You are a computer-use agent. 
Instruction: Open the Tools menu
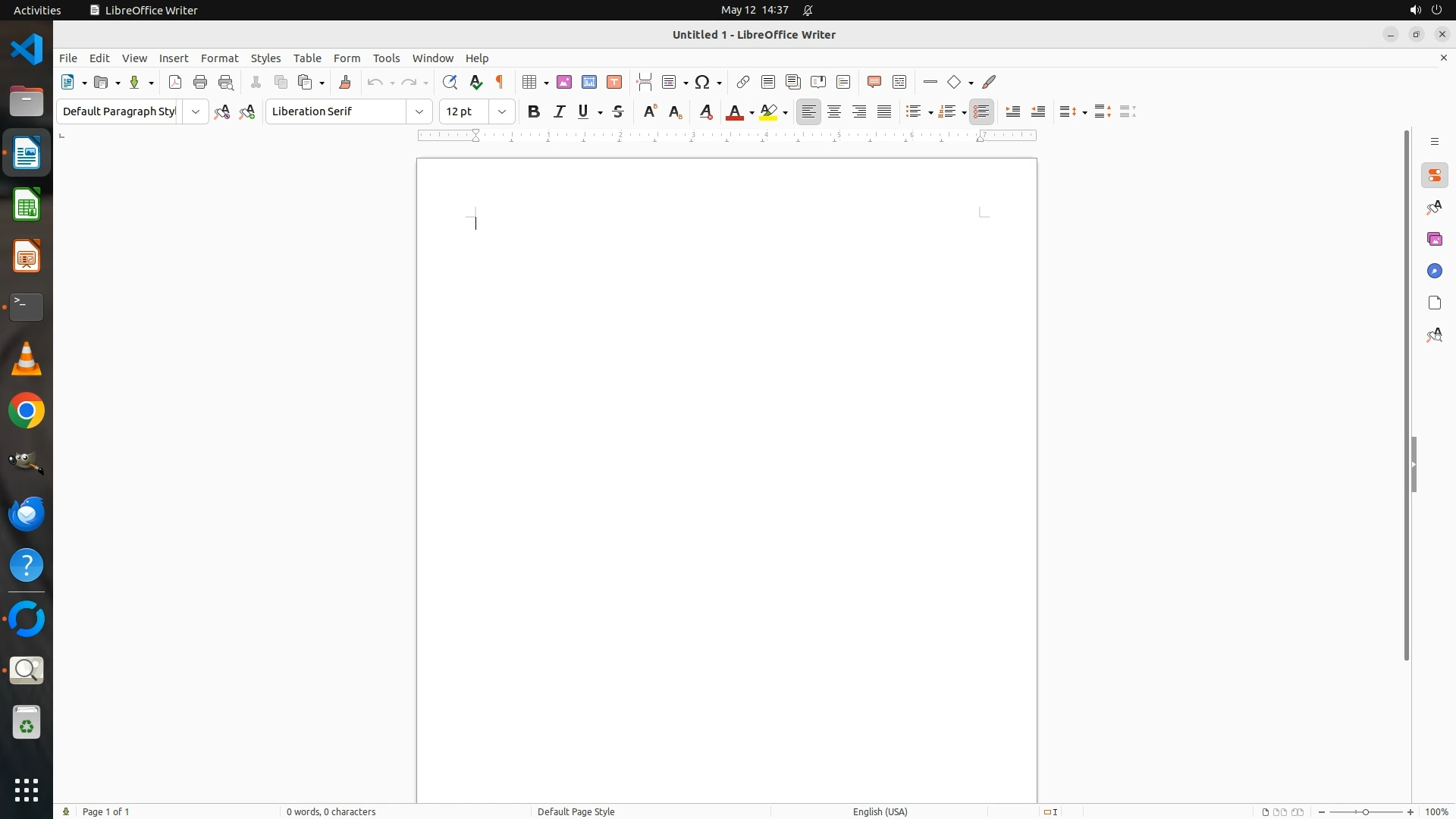[386, 58]
